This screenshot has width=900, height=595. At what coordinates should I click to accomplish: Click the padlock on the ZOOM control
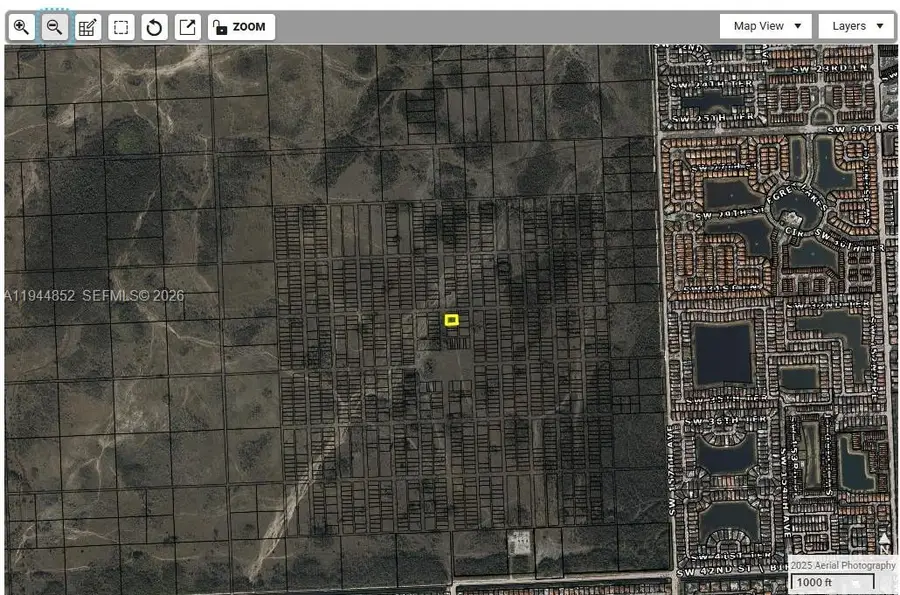[x=220, y=26]
